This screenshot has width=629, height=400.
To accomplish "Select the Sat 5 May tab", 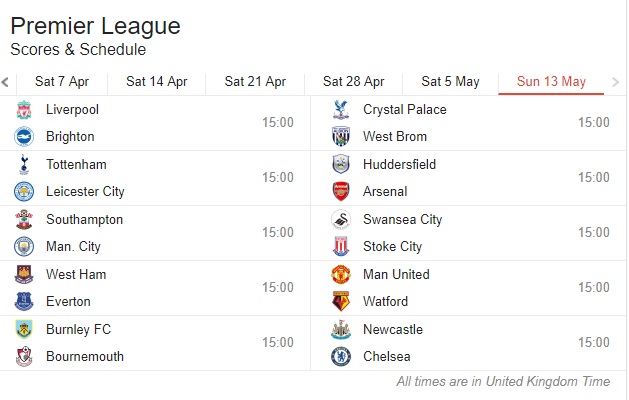I will [450, 82].
